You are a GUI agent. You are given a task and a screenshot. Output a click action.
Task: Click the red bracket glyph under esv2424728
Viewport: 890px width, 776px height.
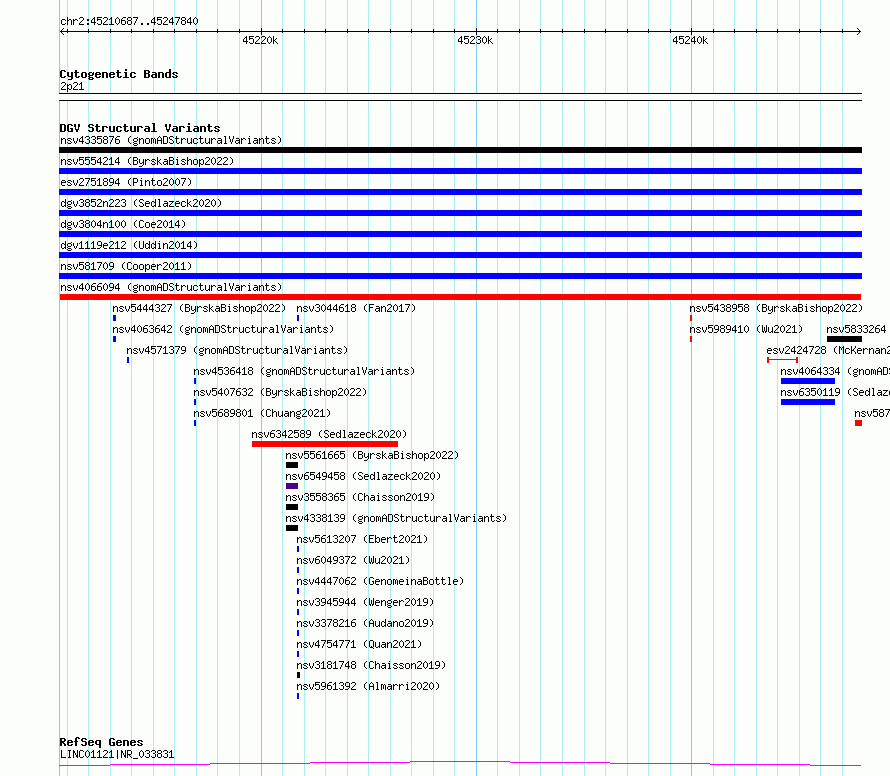tap(783, 360)
